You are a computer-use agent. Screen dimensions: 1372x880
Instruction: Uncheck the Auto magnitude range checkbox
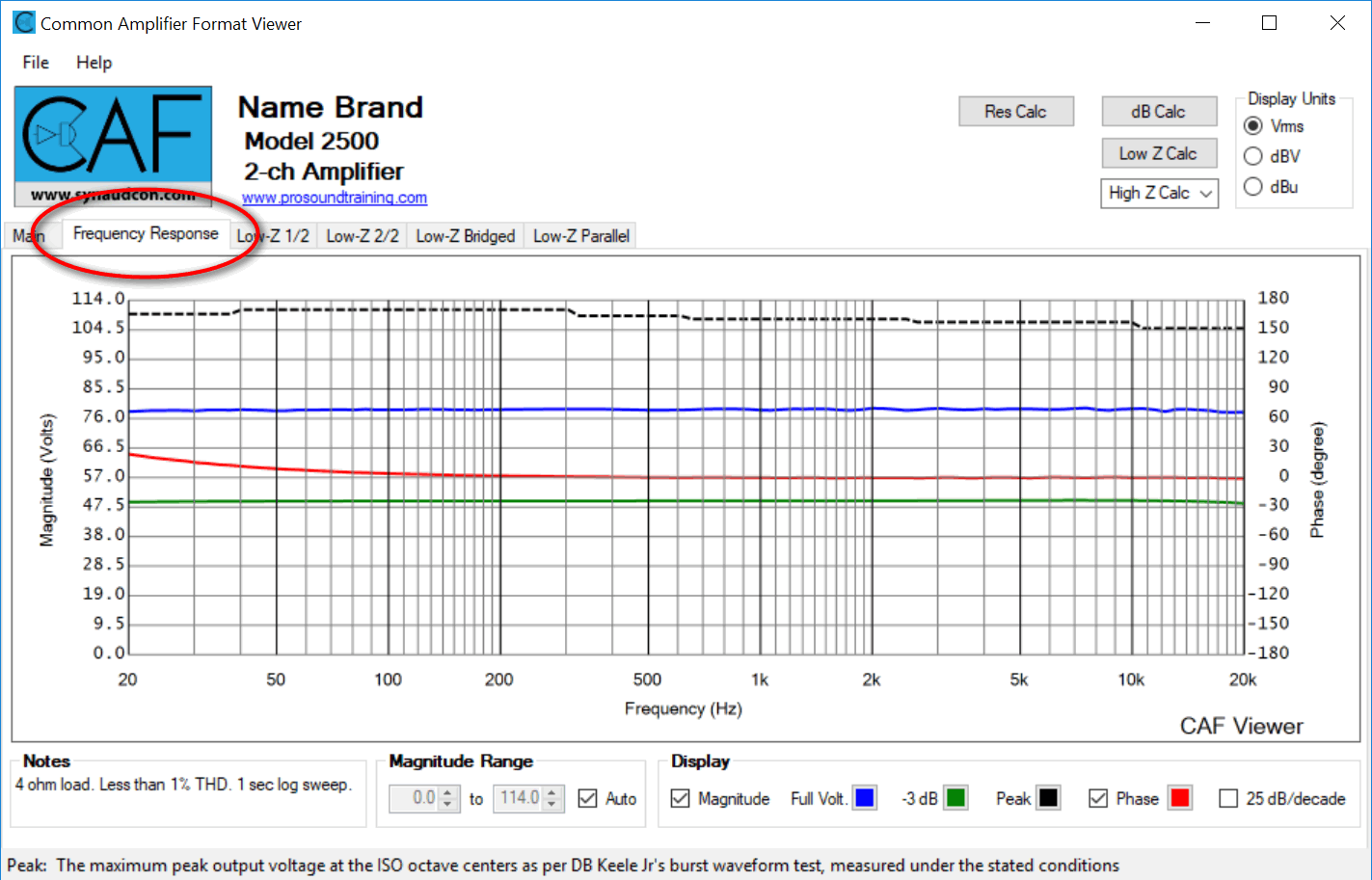click(x=587, y=798)
